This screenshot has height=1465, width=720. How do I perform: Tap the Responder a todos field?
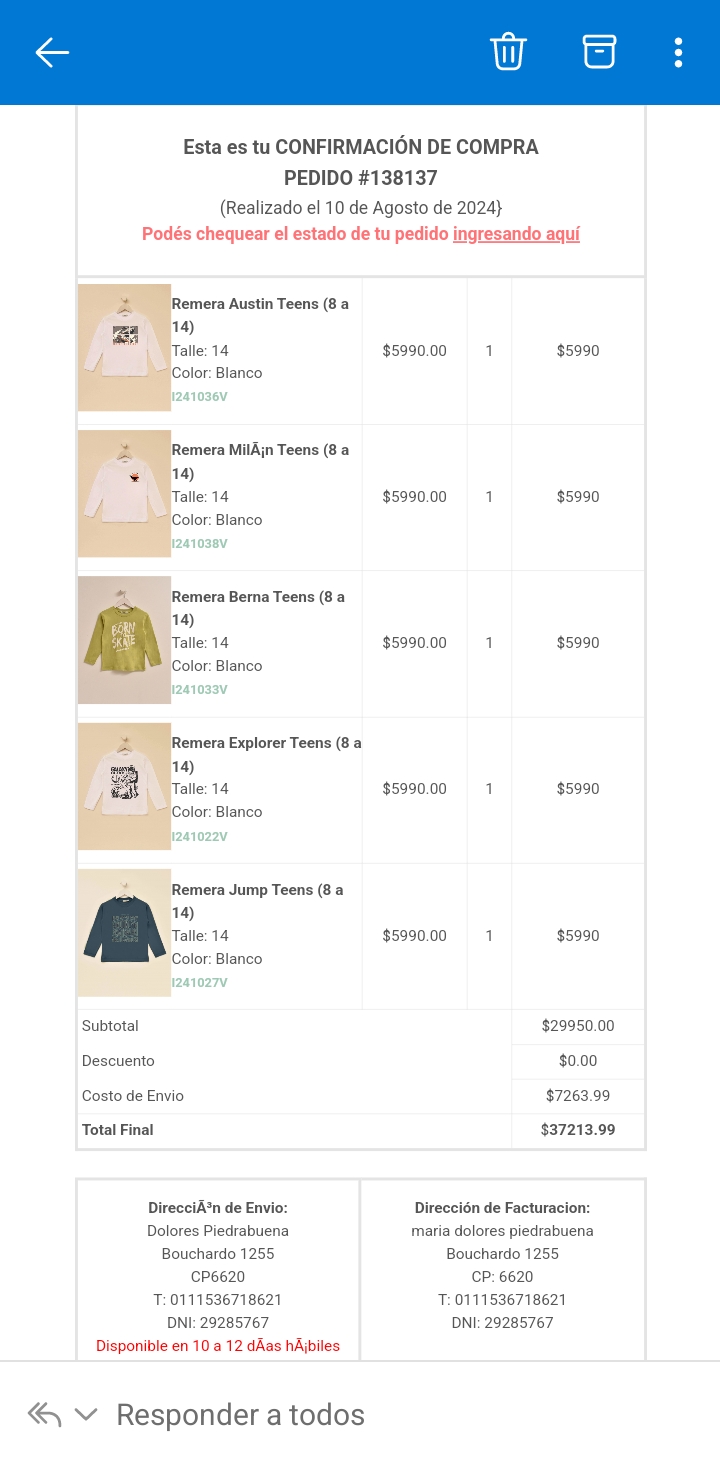[x=240, y=1414]
